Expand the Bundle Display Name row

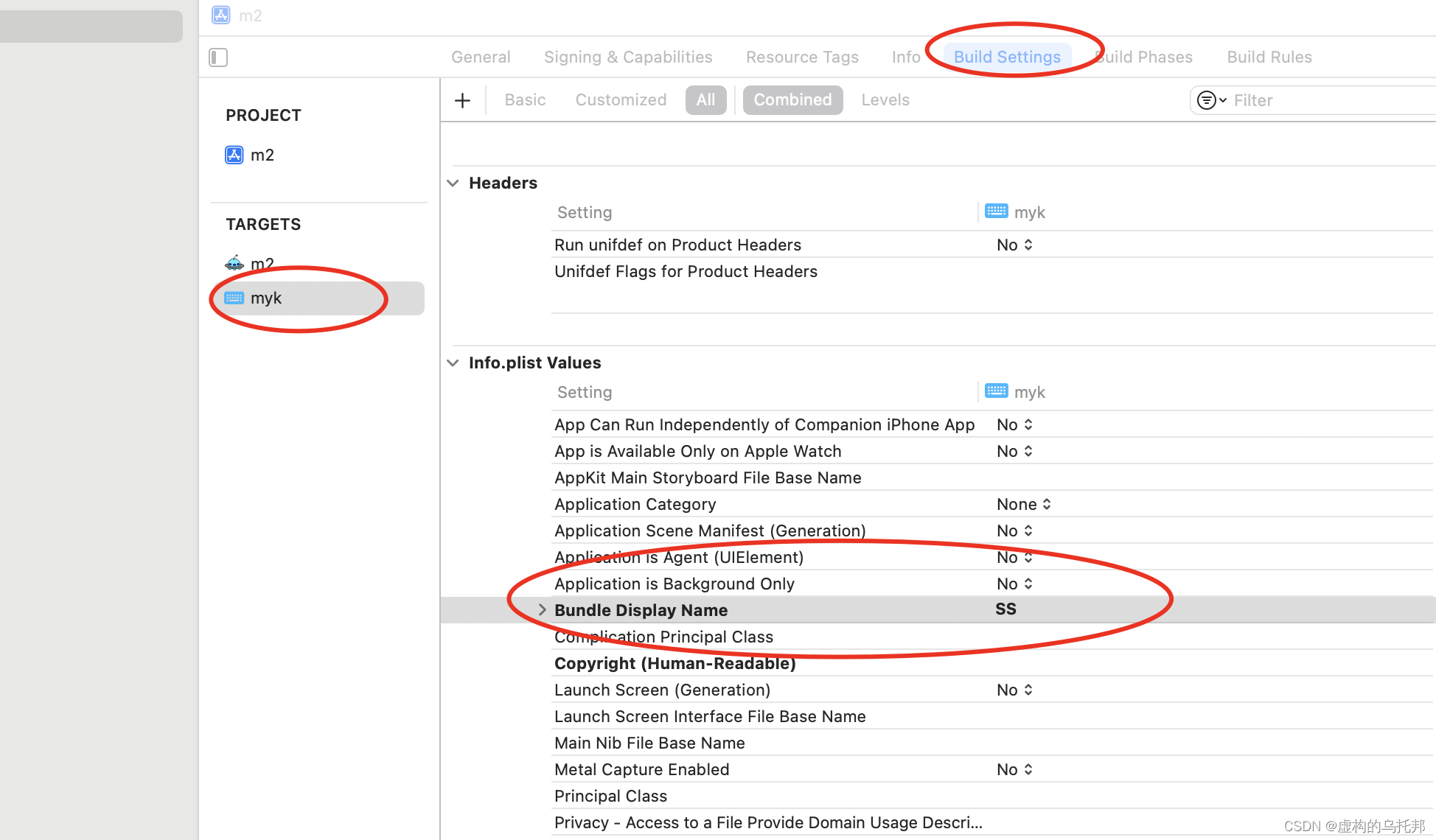click(x=543, y=609)
